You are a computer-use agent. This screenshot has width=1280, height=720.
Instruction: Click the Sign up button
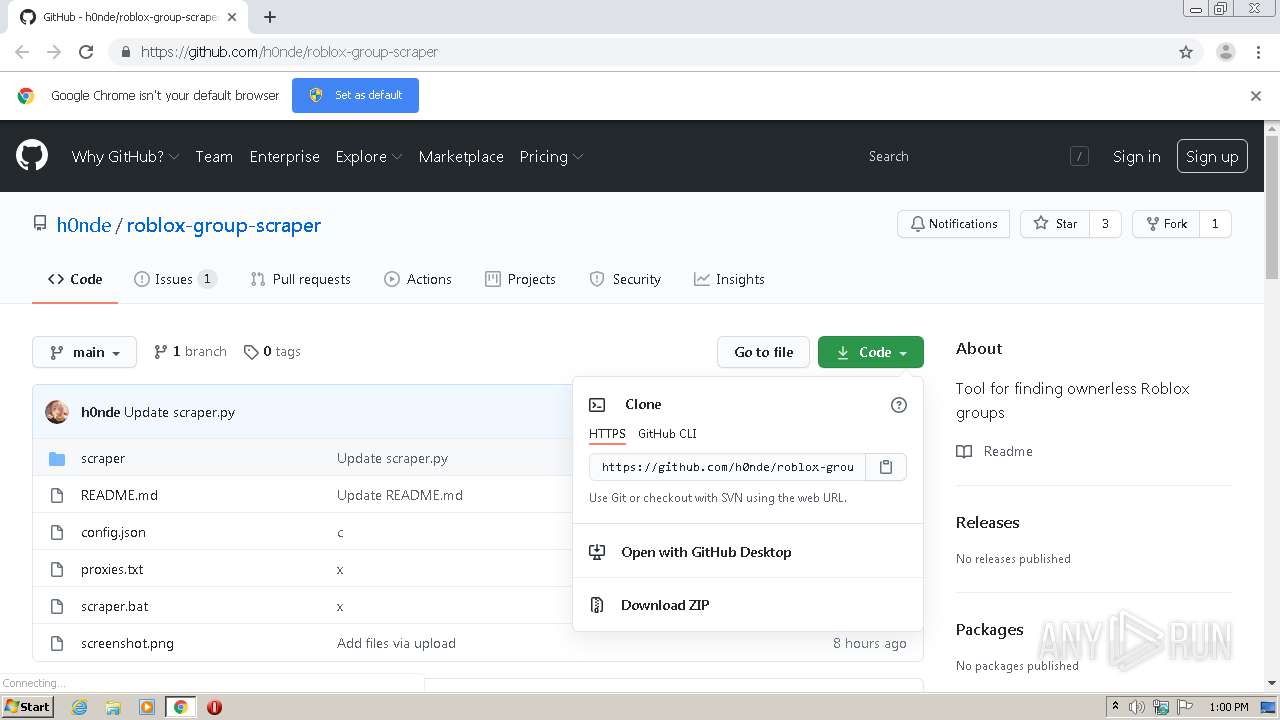pos(1212,156)
